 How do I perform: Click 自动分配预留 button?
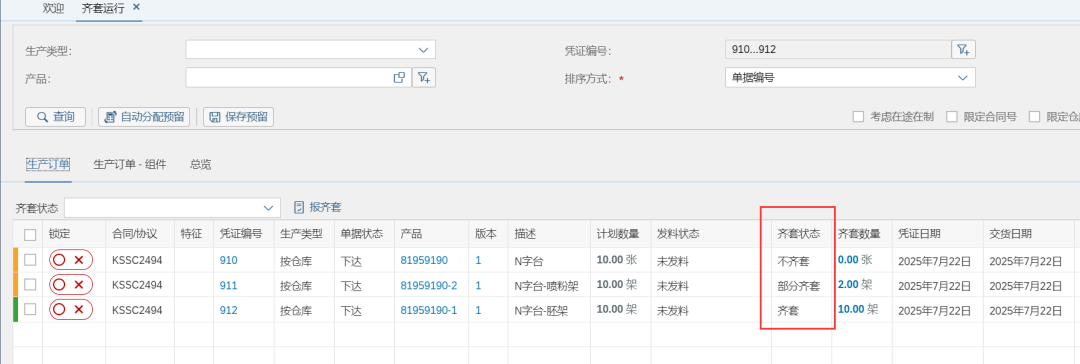coord(145,117)
